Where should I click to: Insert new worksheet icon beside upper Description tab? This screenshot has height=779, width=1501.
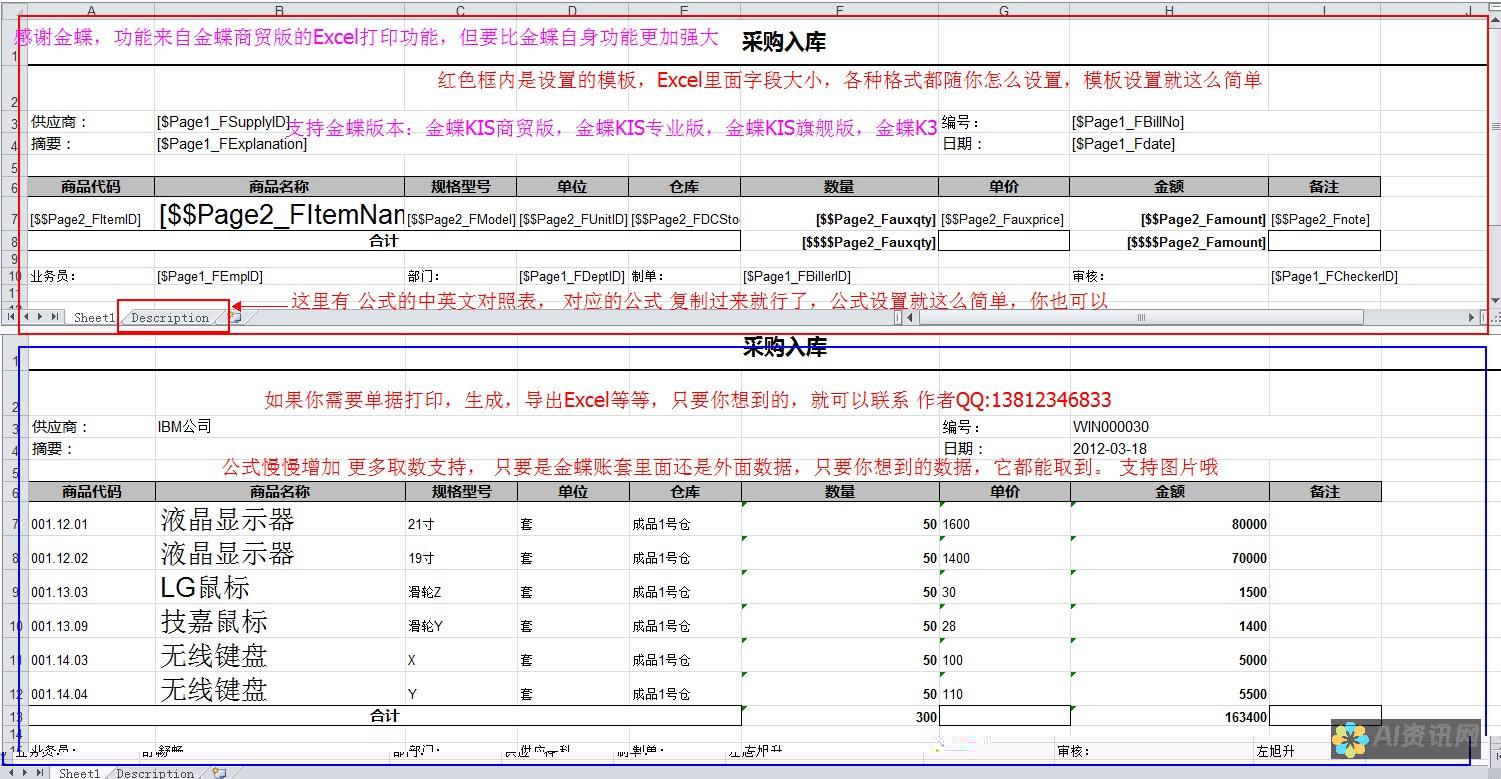point(235,317)
